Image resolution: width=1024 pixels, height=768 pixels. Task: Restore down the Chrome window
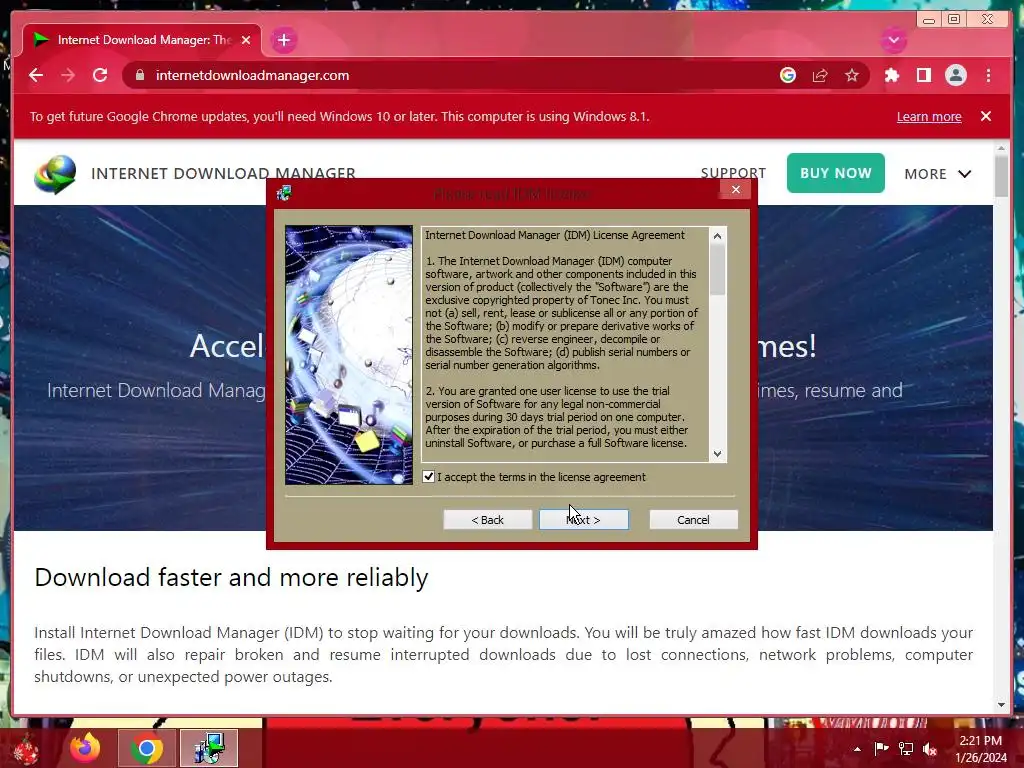click(954, 20)
